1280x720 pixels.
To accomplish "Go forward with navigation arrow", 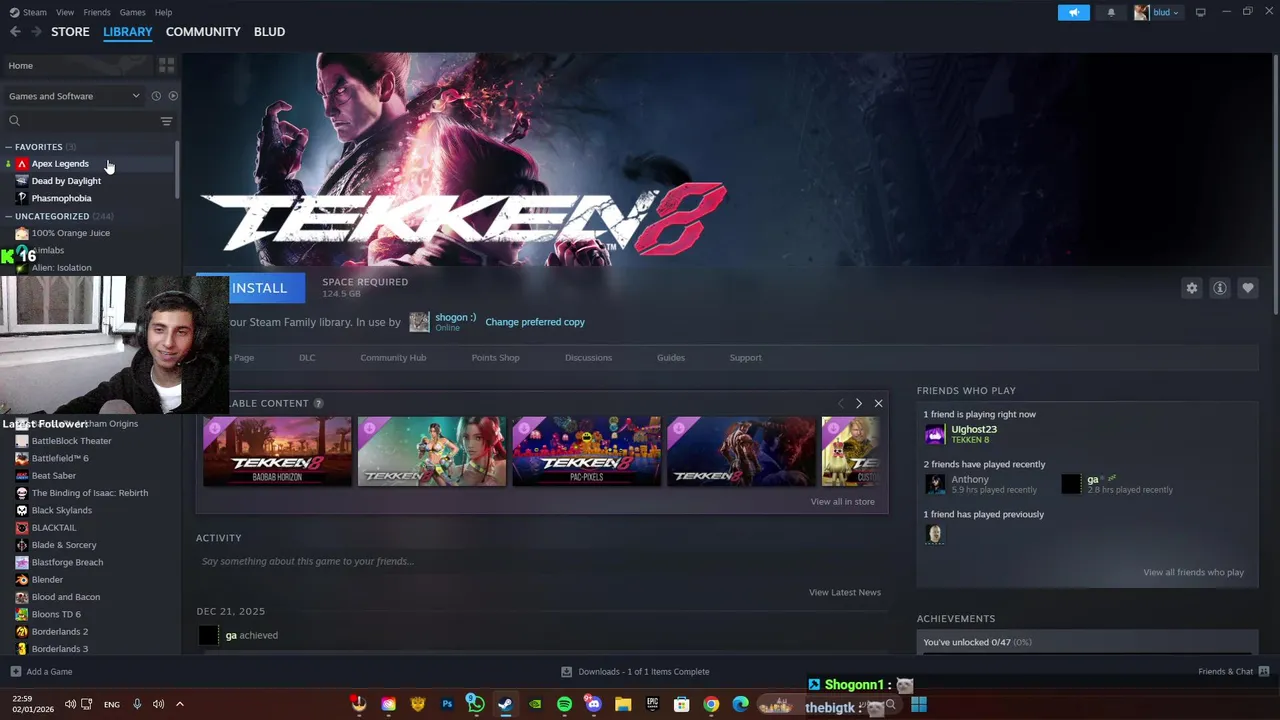I will coord(36,32).
